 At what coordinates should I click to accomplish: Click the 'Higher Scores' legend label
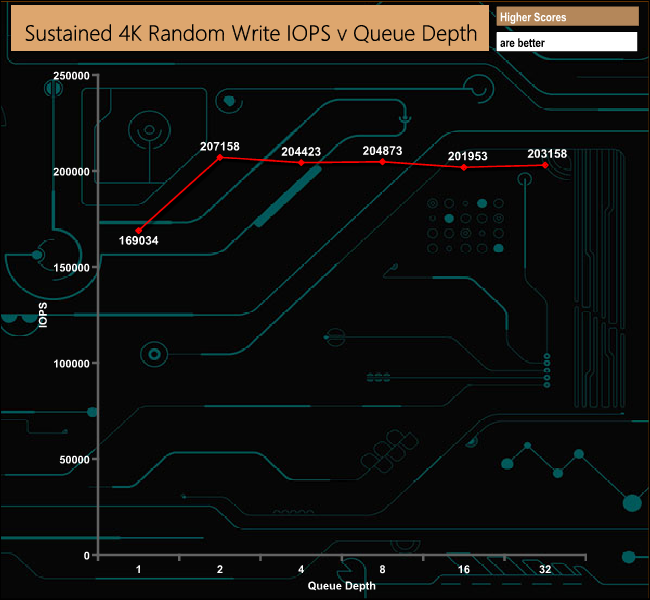click(533, 17)
